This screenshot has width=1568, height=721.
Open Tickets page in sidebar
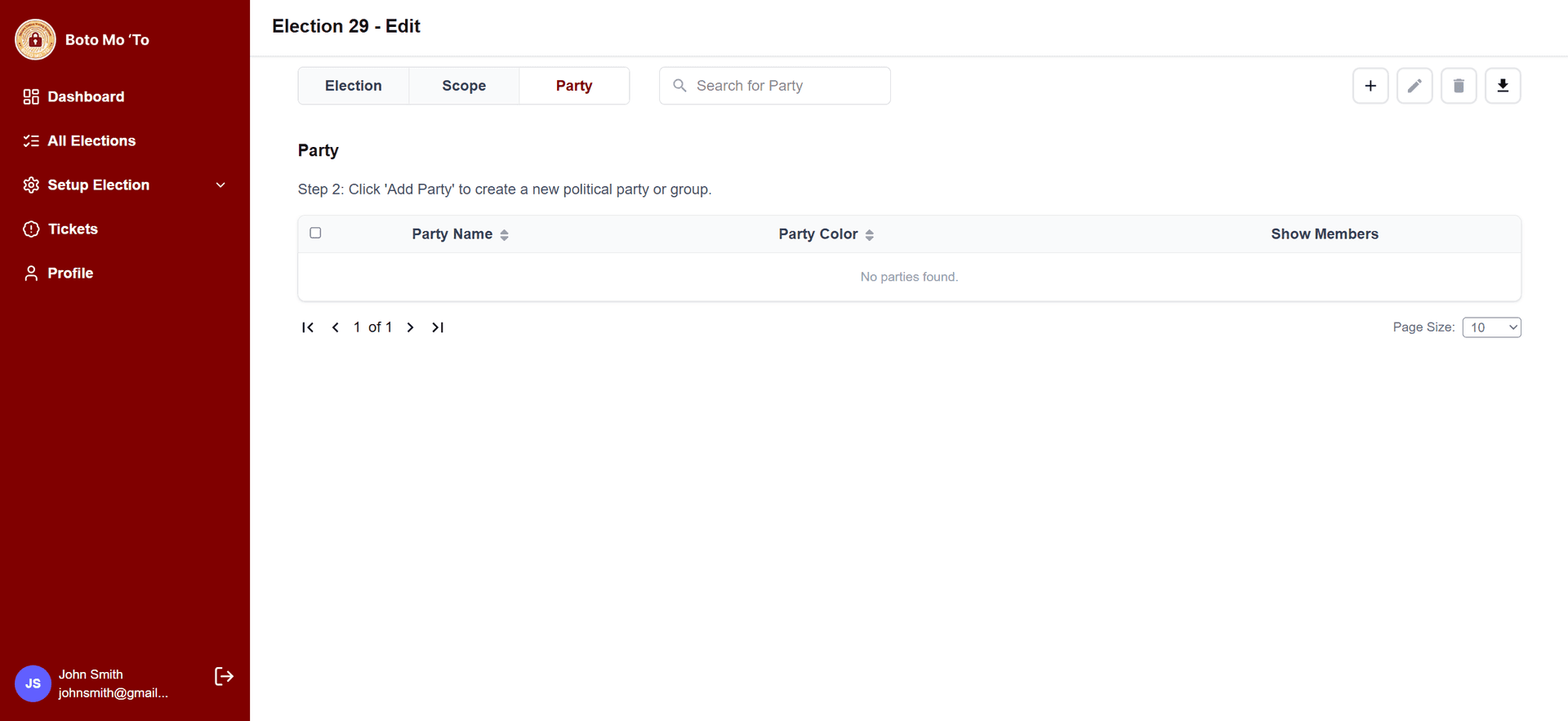73,229
